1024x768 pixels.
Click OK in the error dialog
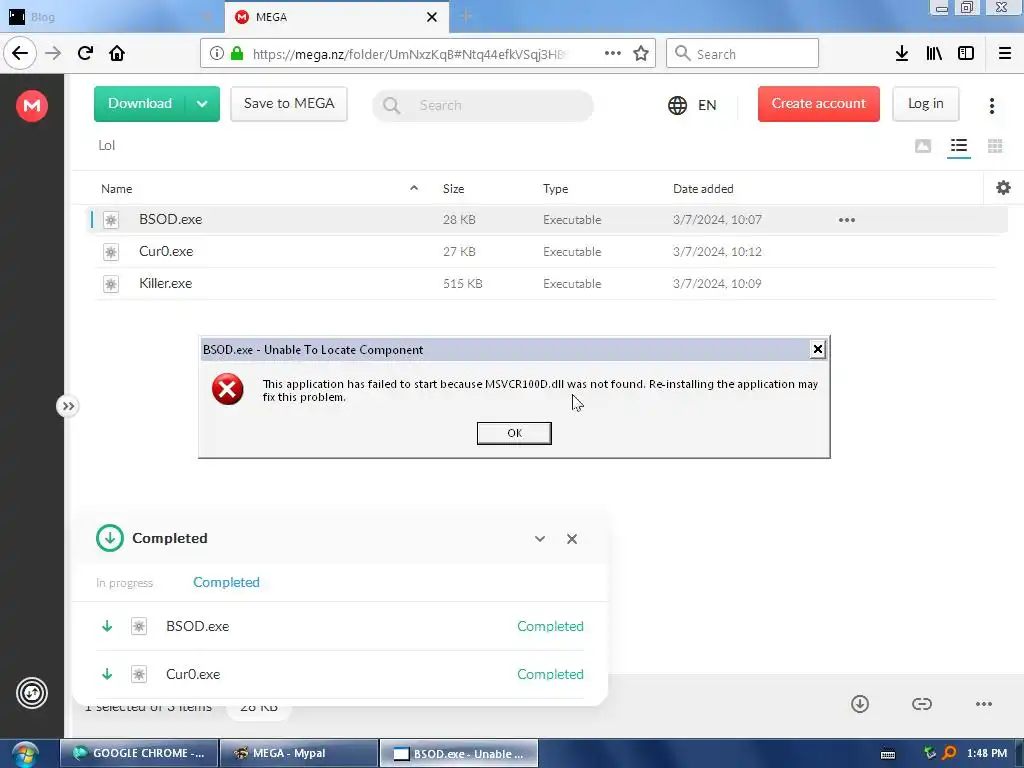click(x=514, y=433)
